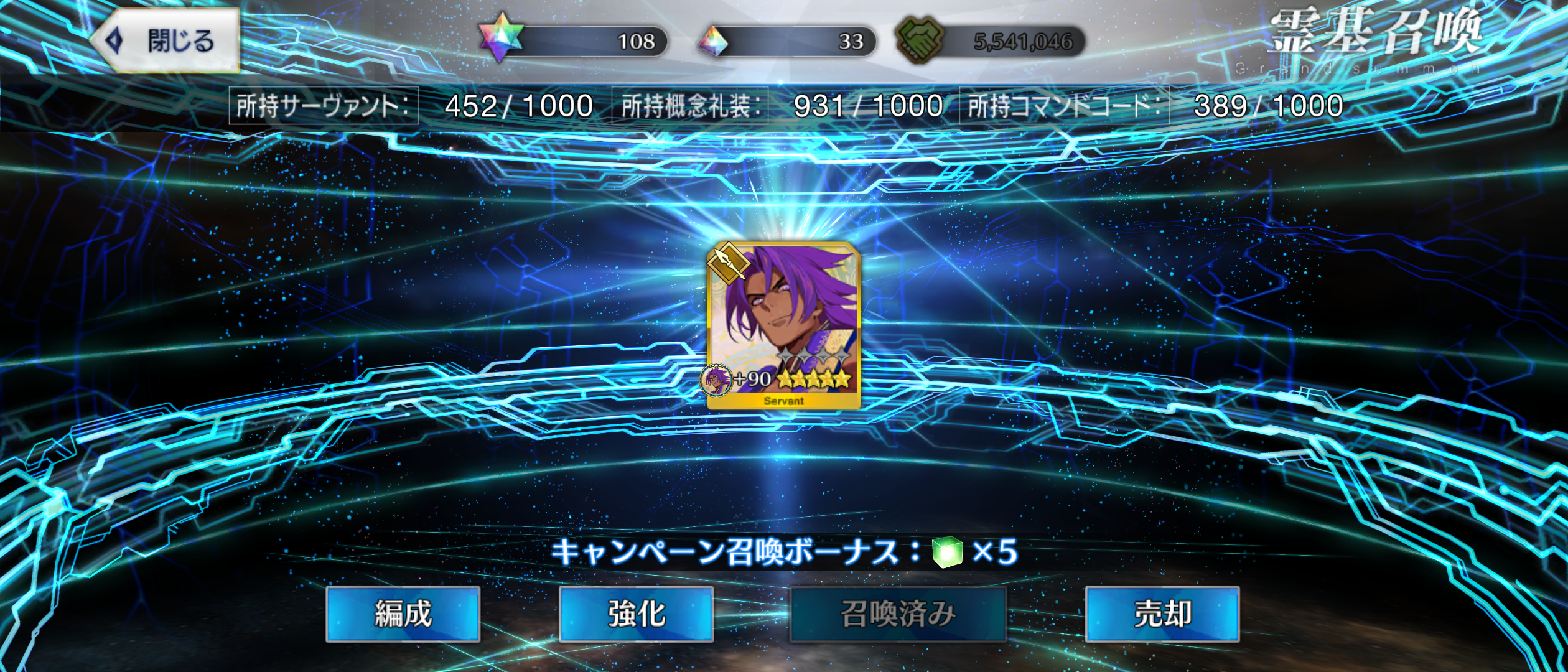Tap the gold star rarity row on card

814,378
